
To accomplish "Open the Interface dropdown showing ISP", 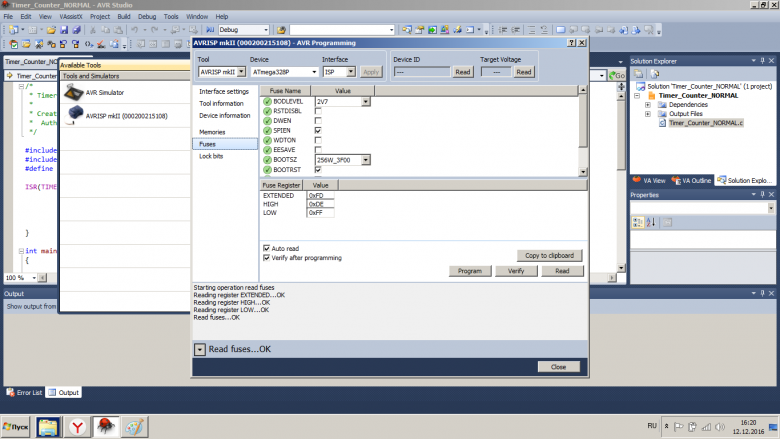I will coord(351,72).
